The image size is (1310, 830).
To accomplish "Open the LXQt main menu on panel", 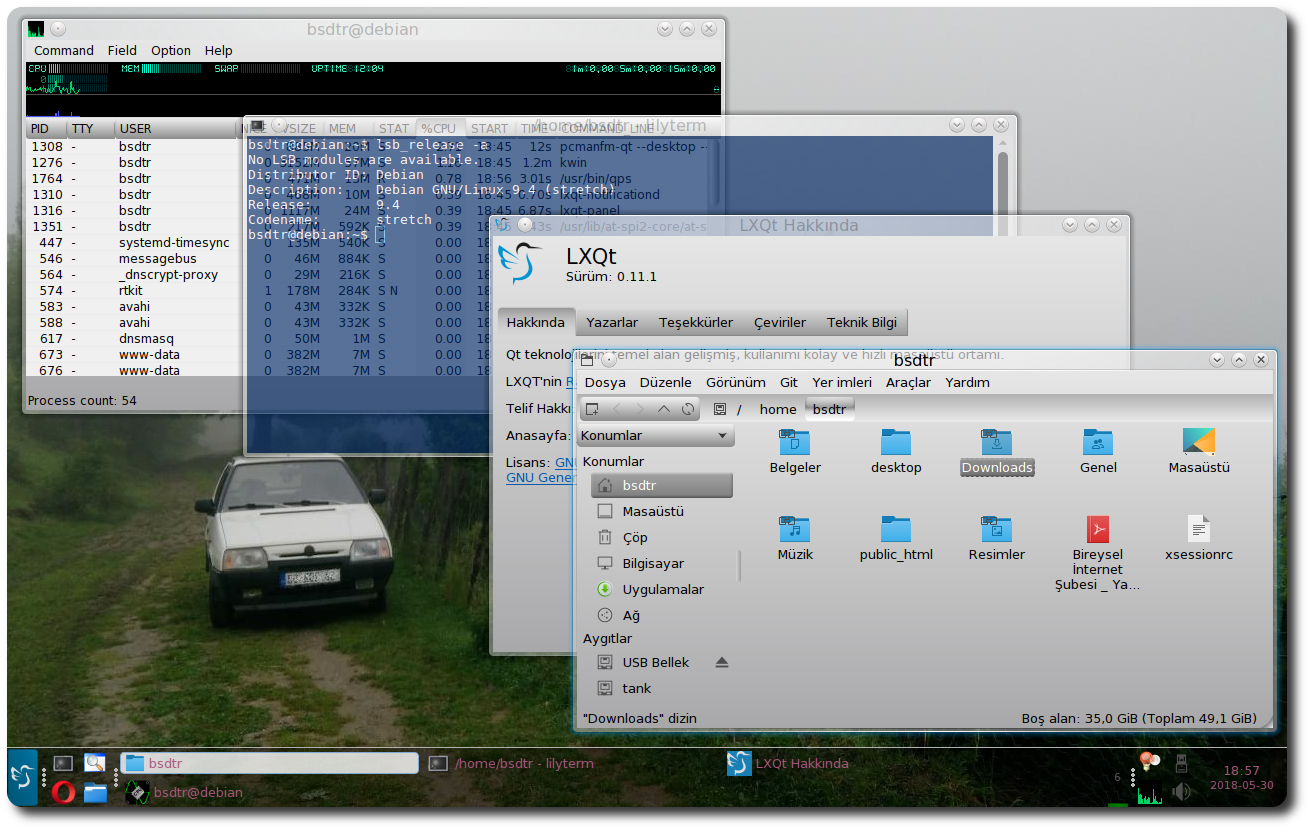I will [x=22, y=777].
